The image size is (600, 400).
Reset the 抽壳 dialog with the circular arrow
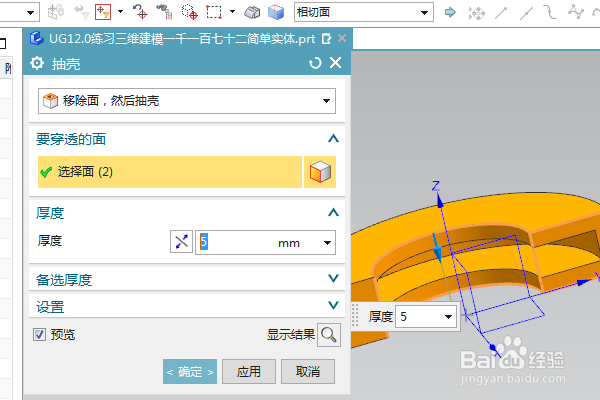[x=315, y=63]
